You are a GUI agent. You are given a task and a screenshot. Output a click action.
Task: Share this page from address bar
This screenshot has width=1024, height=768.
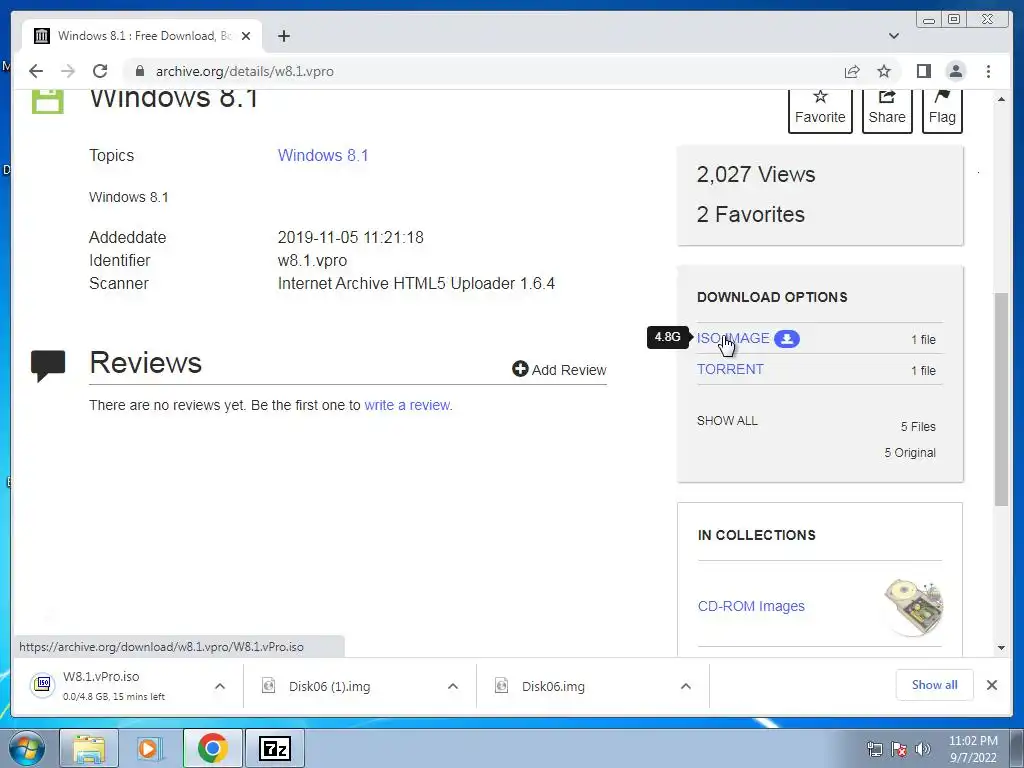point(852,71)
